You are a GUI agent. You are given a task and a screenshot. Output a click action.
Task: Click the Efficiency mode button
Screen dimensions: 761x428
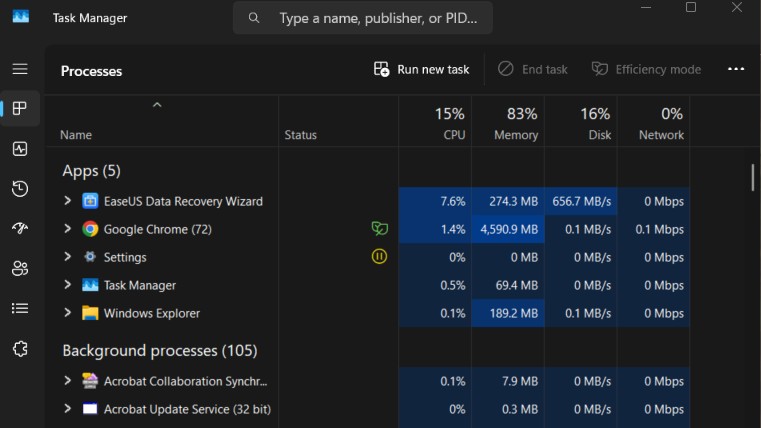(646, 69)
